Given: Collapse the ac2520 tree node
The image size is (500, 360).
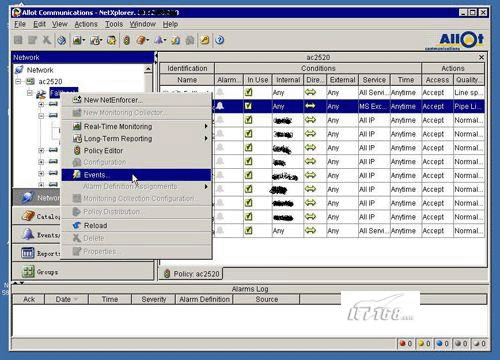Looking at the screenshot, I should 18,81.
